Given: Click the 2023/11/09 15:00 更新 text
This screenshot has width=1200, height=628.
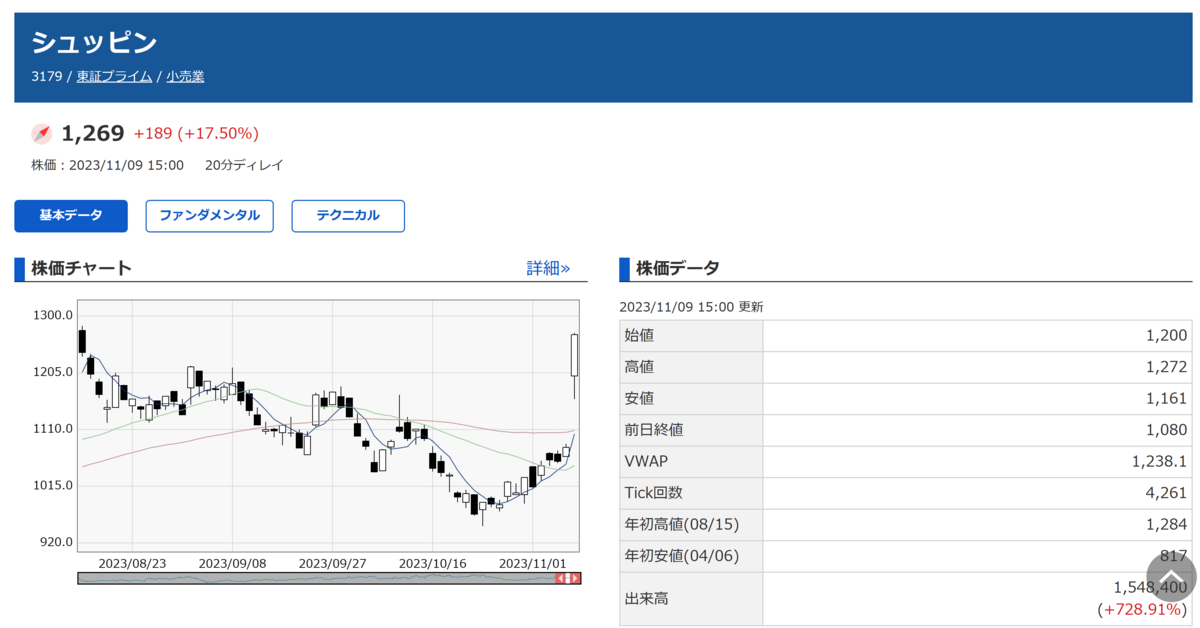Looking at the screenshot, I should (x=691, y=307).
